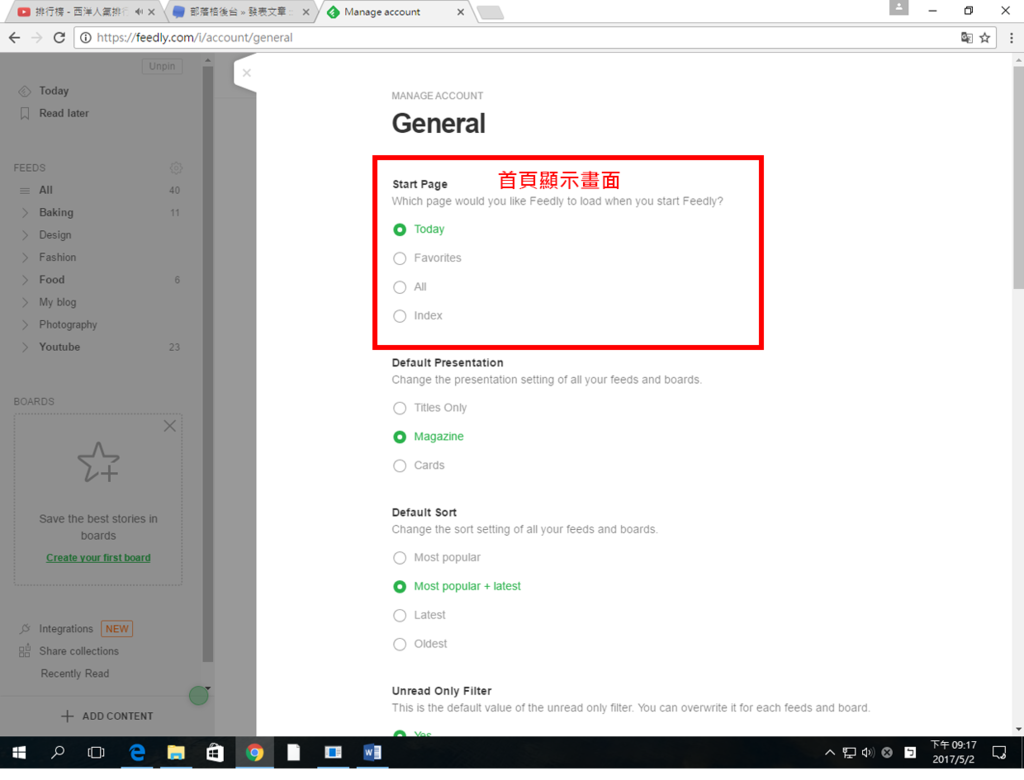Close the Manage account panel with X

coord(246,73)
